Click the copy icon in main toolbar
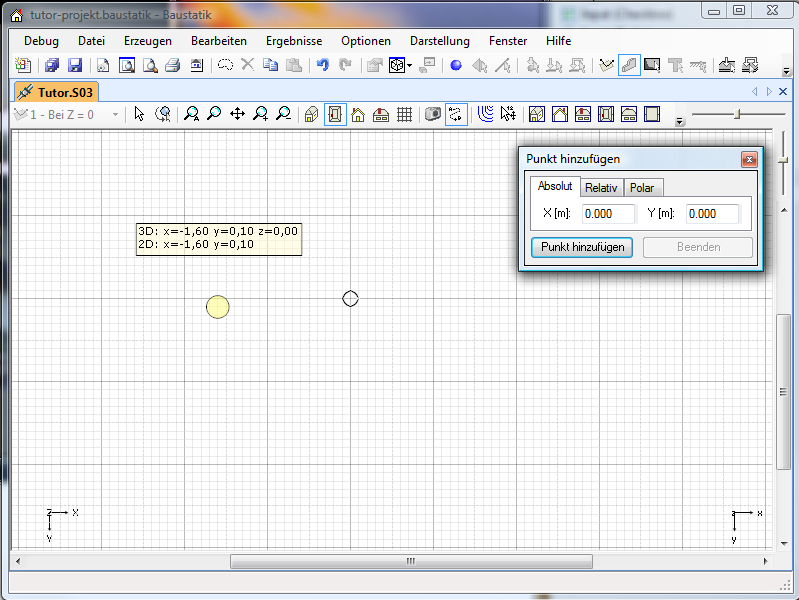 (x=271, y=65)
